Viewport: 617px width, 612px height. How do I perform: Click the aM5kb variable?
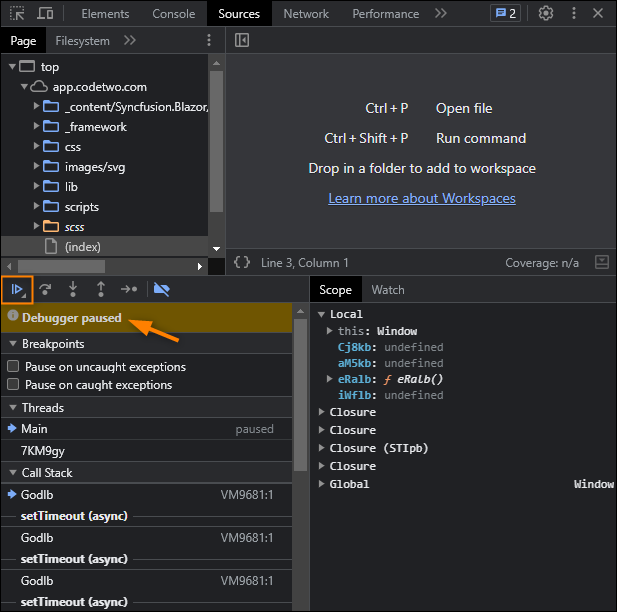354,363
